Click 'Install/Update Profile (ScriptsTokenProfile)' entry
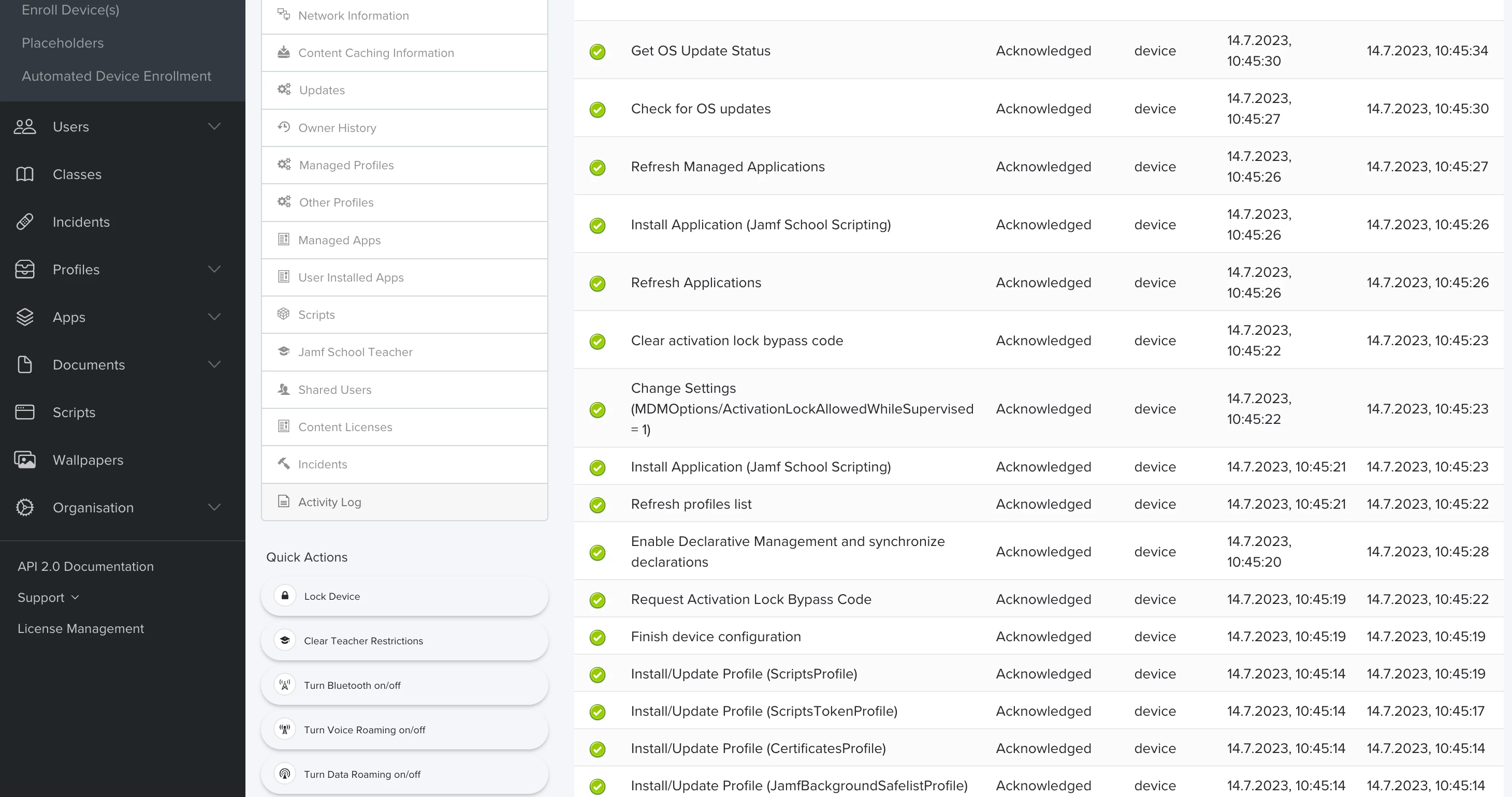Image resolution: width=1512 pixels, height=797 pixels. point(764,711)
